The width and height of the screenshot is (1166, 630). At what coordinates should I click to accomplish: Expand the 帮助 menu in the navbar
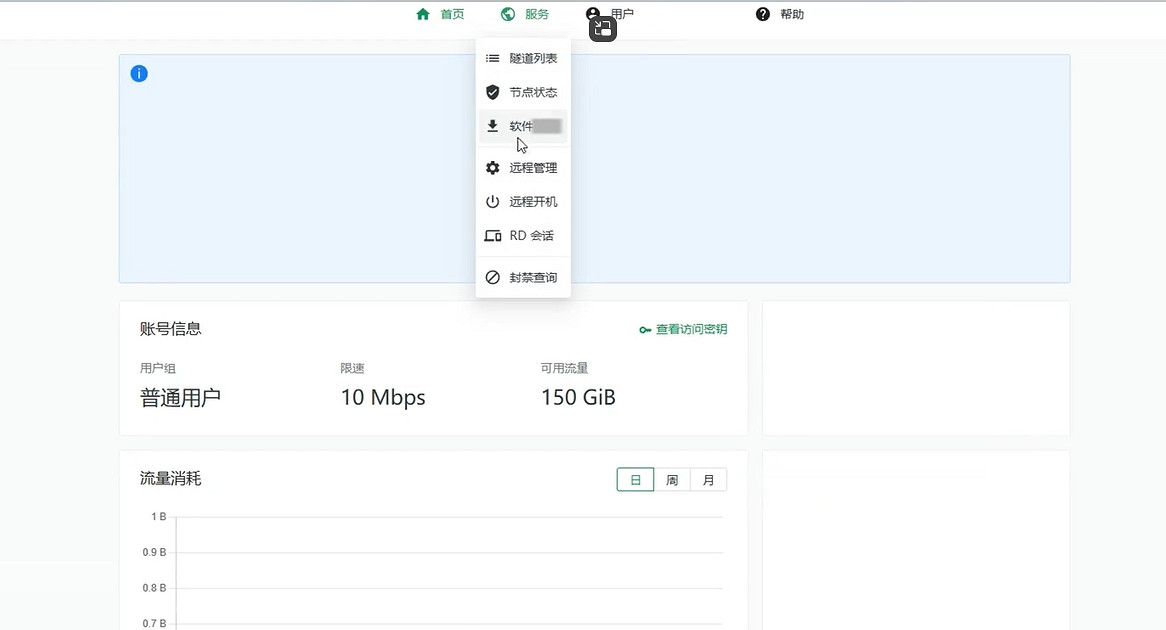pyautogui.click(x=791, y=14)
